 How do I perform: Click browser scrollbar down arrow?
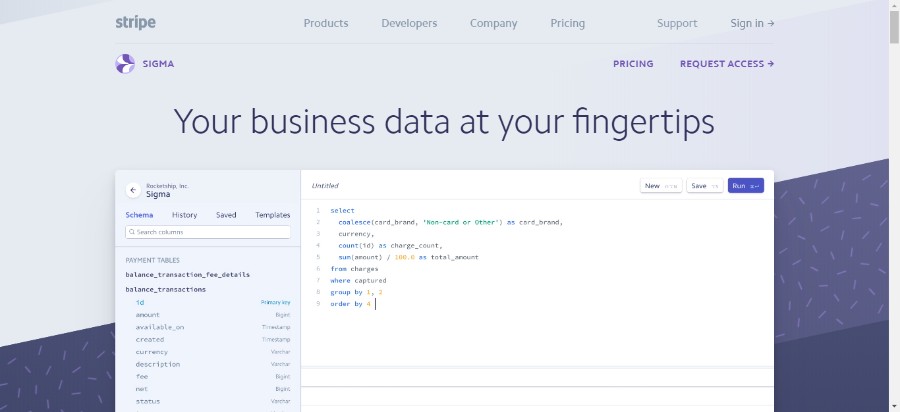(893, 405)
